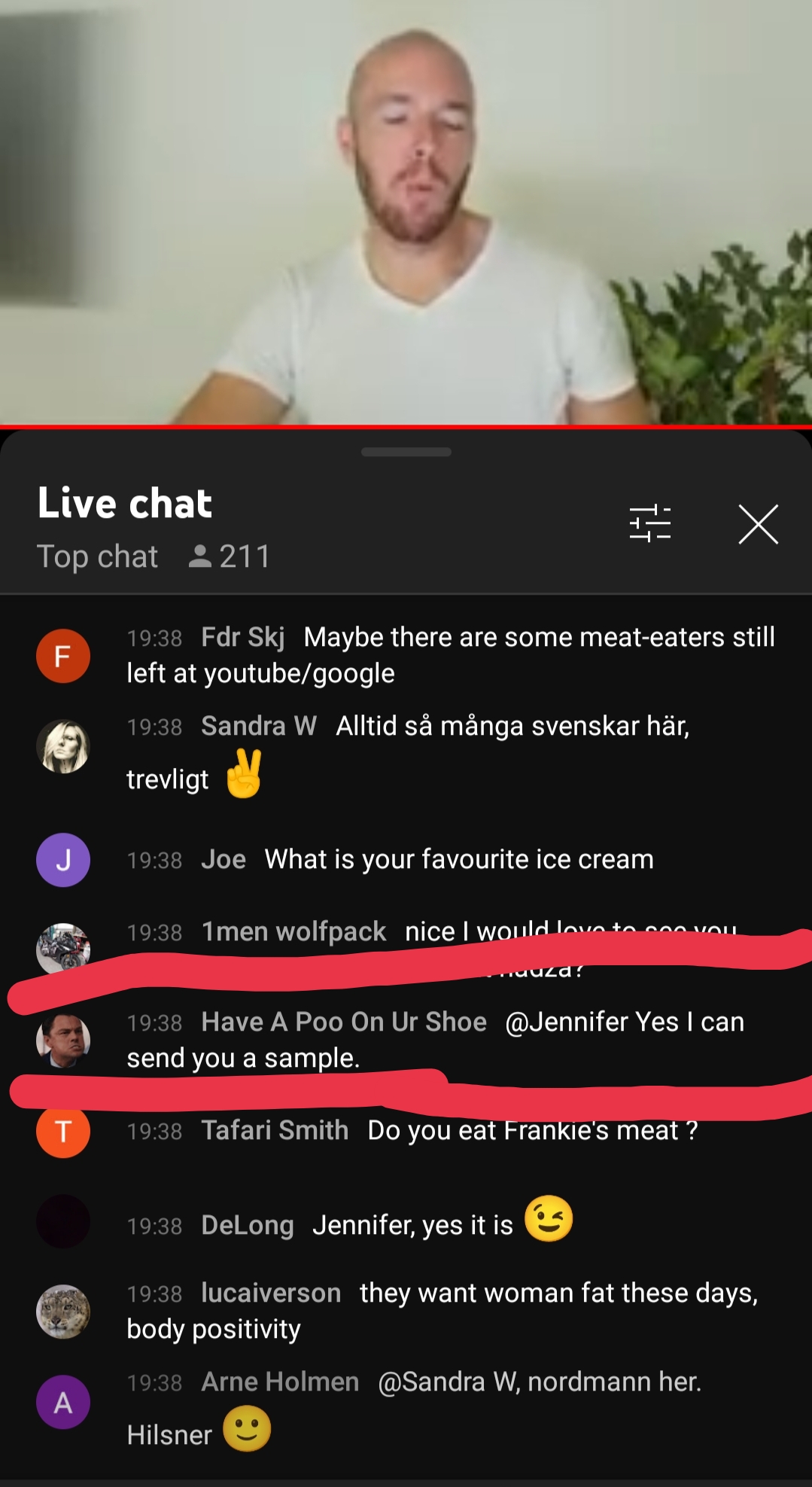Screen dimensions: 812x1487
Task: Tap lucaiverson's leopard avatar
Action: pos(63,1312)
